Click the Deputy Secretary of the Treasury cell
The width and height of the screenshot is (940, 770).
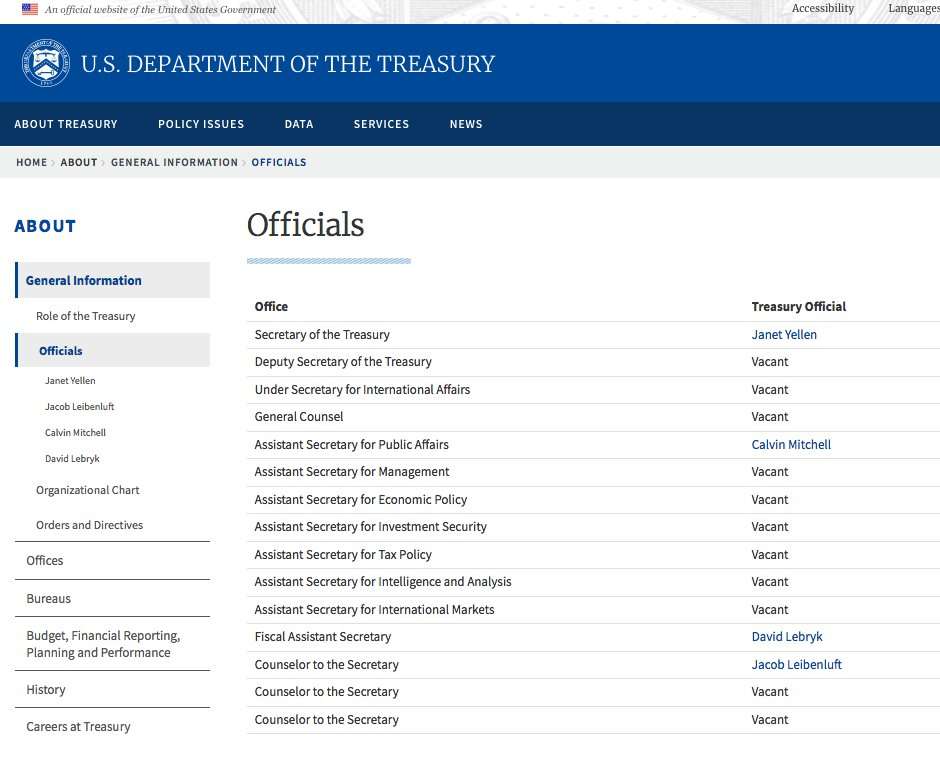(x=343, y=362)
